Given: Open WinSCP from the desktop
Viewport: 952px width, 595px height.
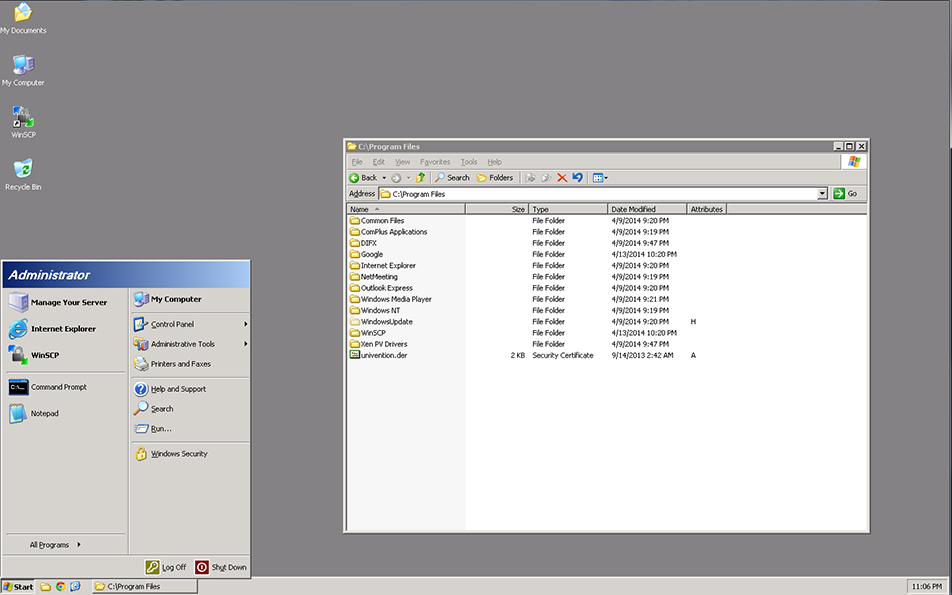Looking at the screenshot, I should click(x=22, y=118).
